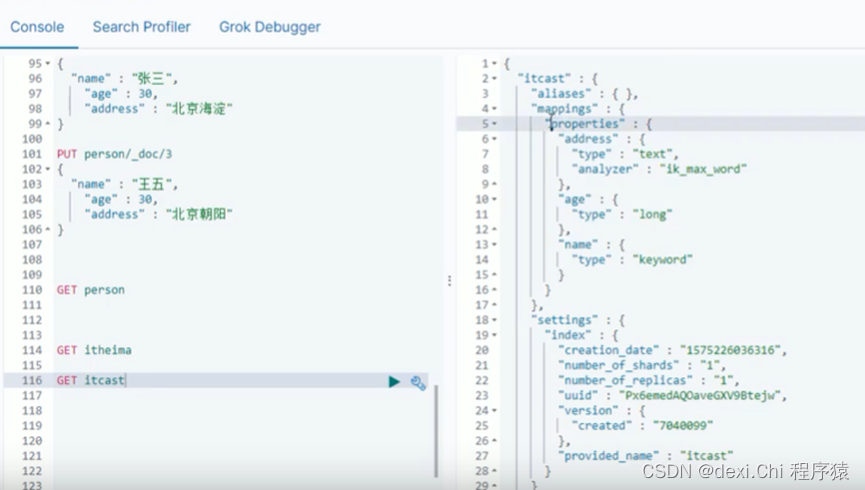
Task: Click empty editor line 118
Action: point(243,411)
